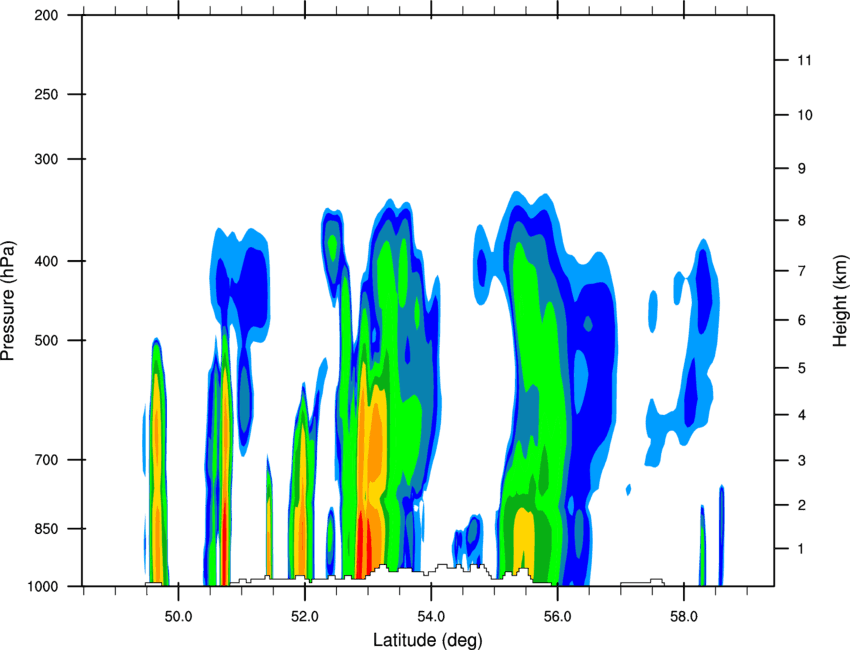Viewport: 850px width, 650px height.
Task: Pick the 6 km height label
Action: point(801,320)
